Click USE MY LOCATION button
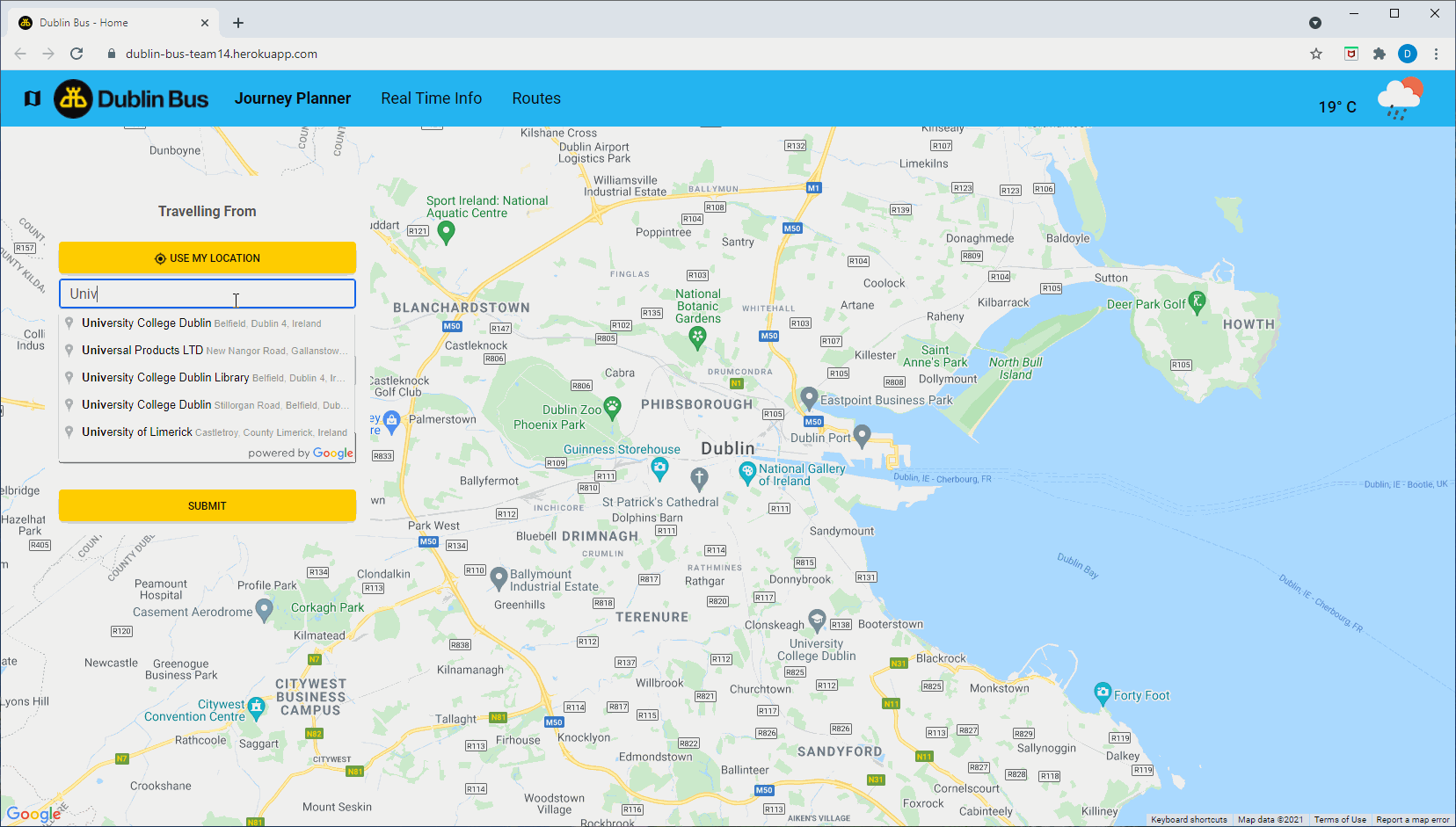Screen dimensions: 1456x827 [x=207, y=258]
